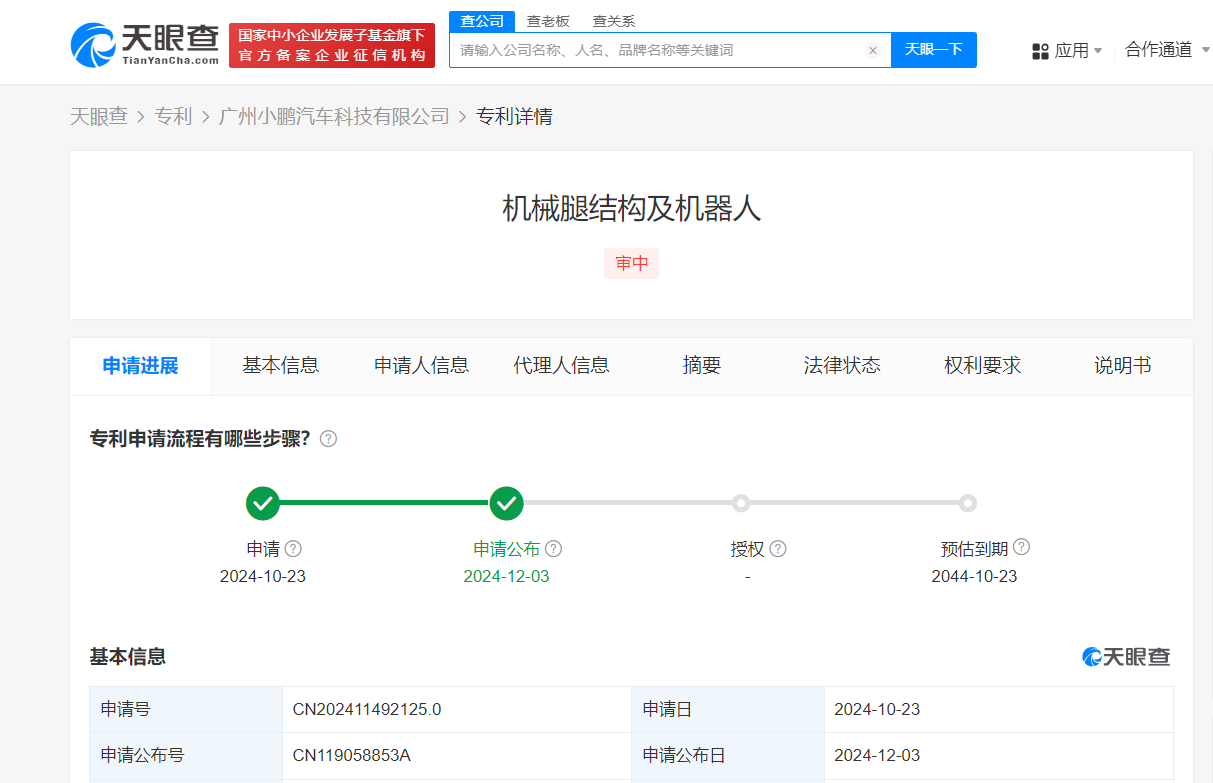The width and height of the screenshot is (1213, 783).
Task: Click the 天眼一下 search button
Action: (x=934, y=50)
